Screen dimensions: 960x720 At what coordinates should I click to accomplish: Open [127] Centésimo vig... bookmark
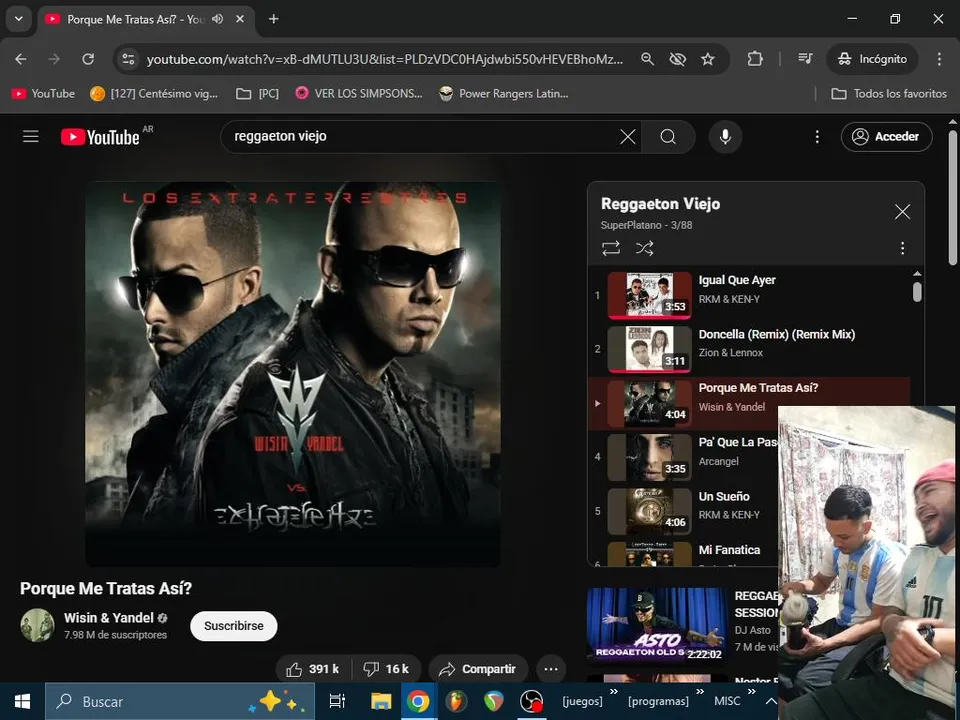154,94
